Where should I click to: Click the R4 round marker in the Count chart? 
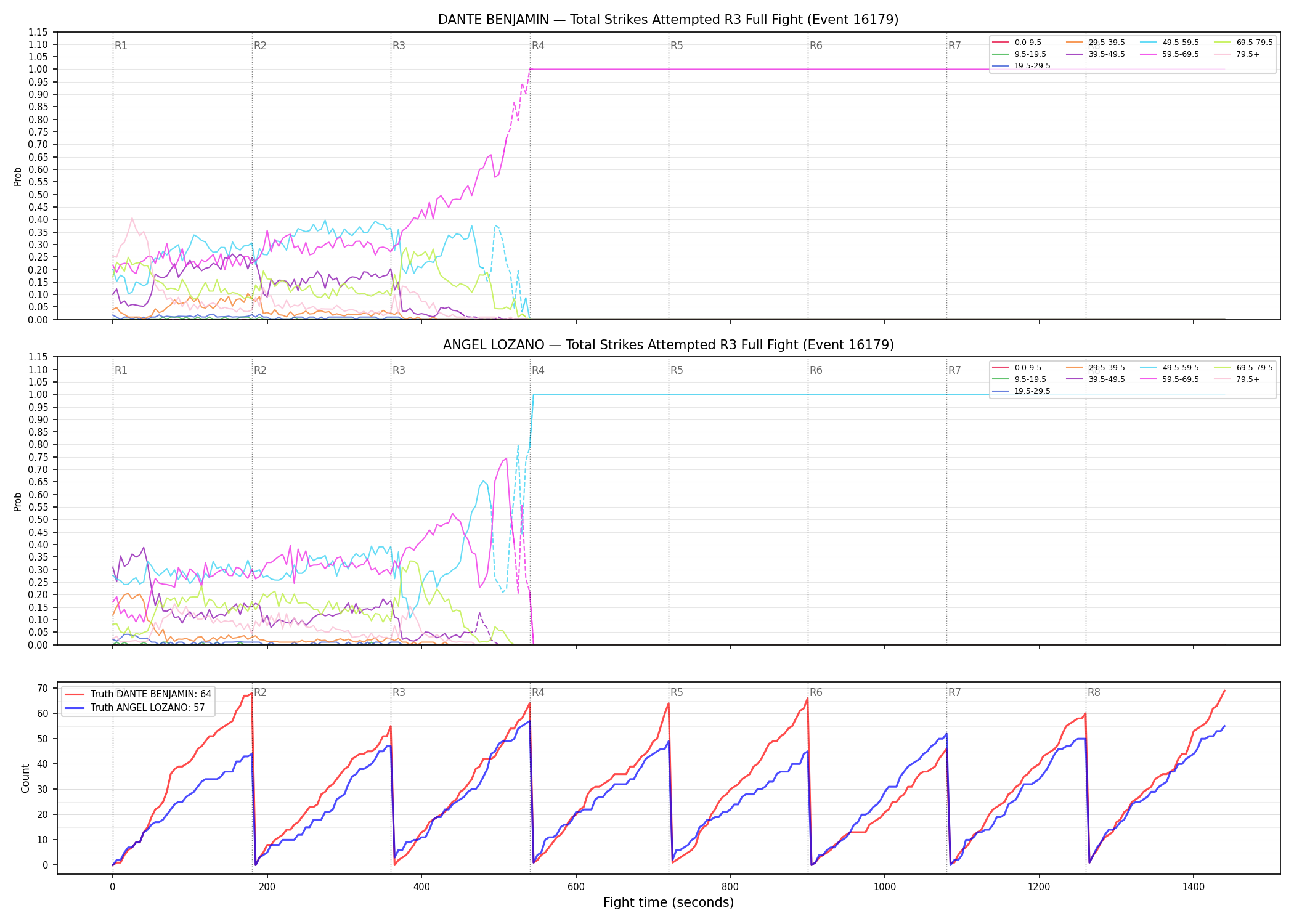tap(538, 692)
